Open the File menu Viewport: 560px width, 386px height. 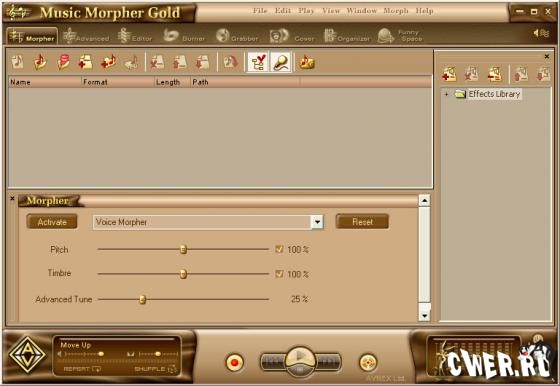260,11
